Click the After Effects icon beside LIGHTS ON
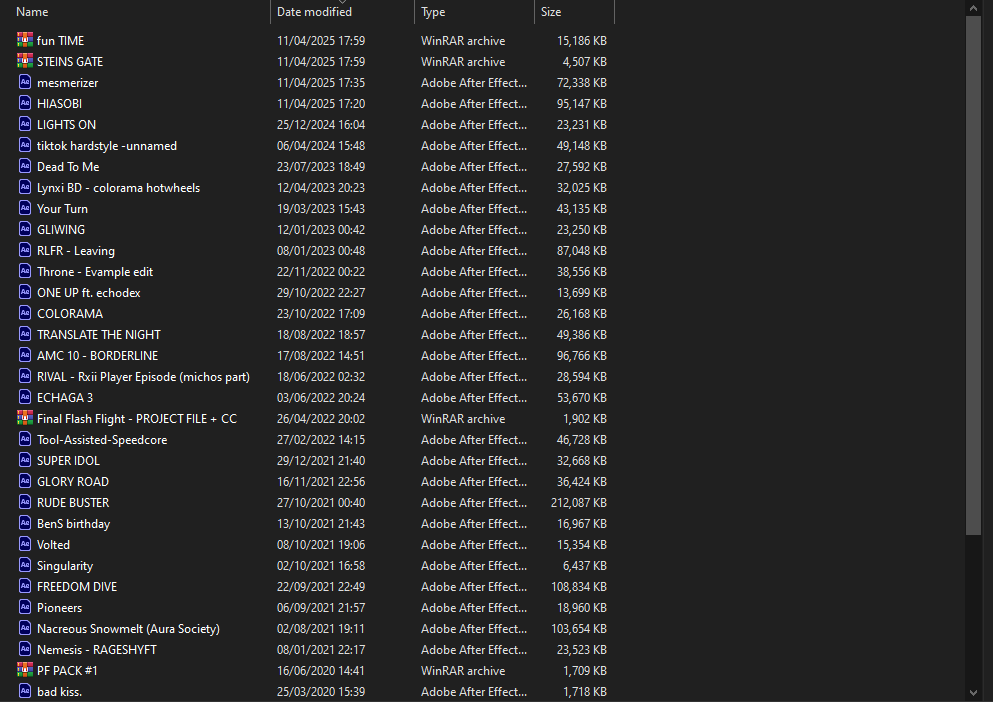 (25, 124)
